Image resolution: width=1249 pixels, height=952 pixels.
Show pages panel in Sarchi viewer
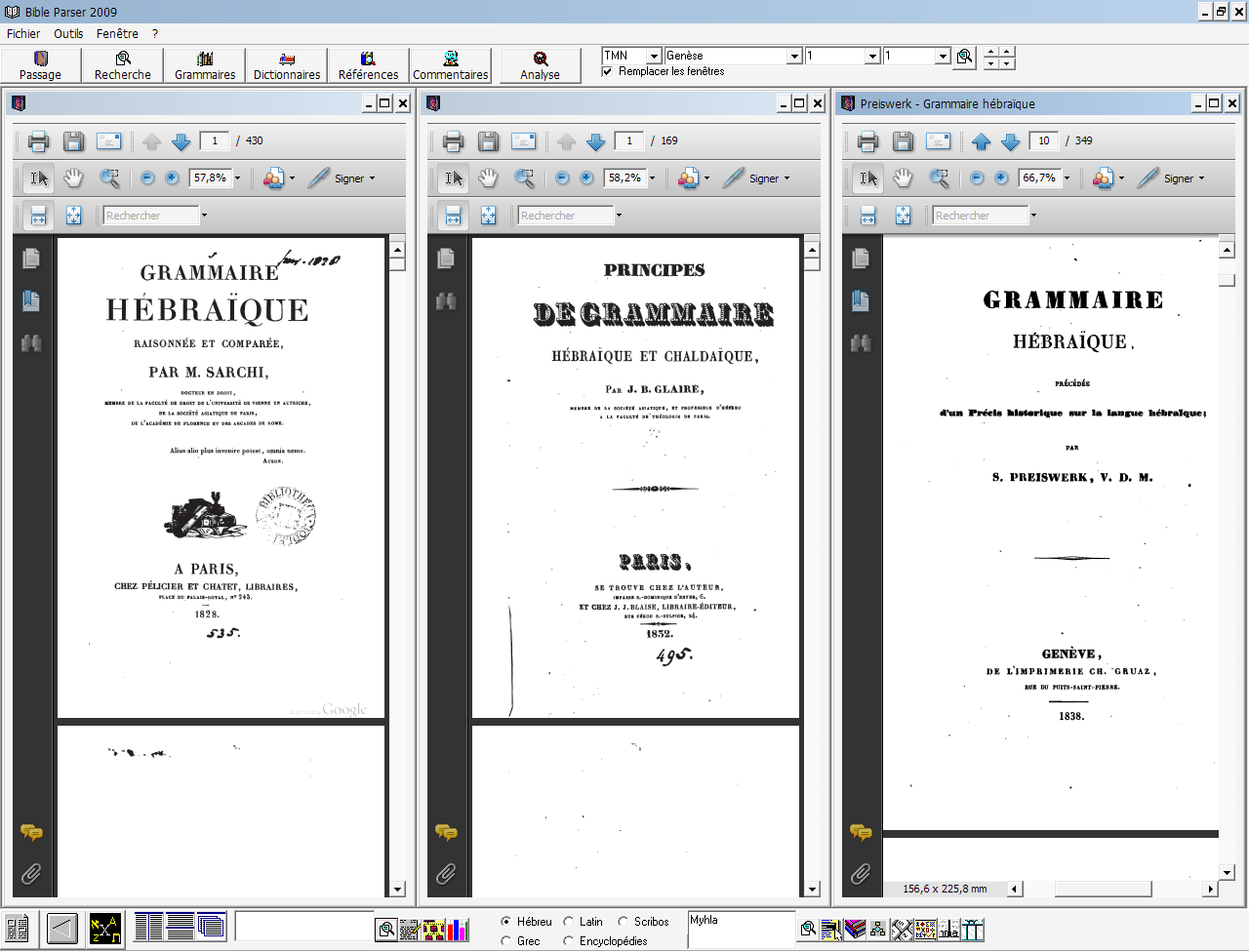point(31,258)
